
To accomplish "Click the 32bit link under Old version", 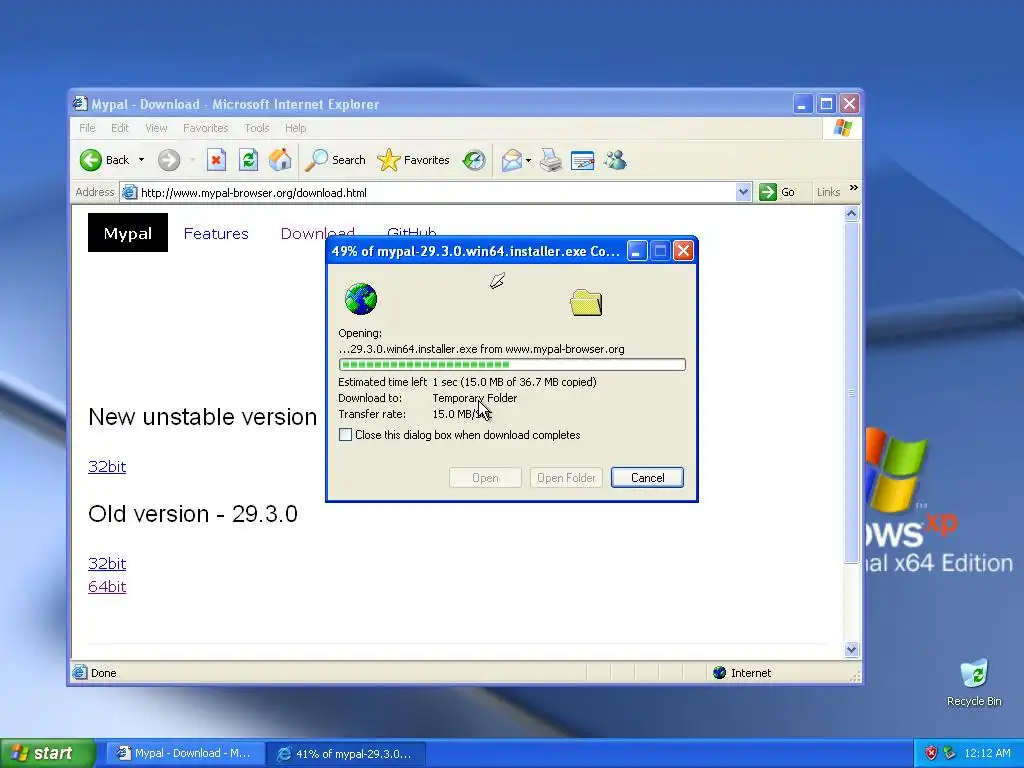I will [107, 563].
